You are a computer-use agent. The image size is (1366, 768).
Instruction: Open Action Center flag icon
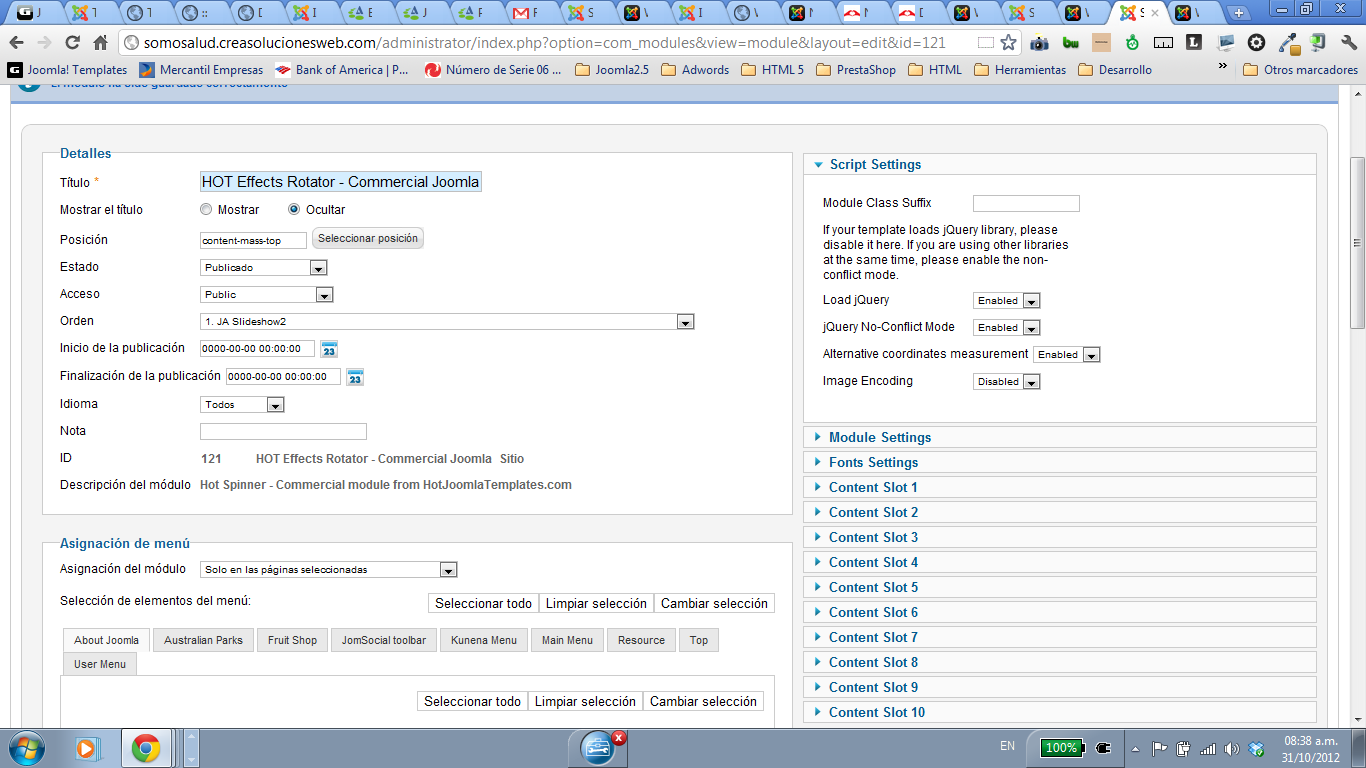[x=1160, y=748]
